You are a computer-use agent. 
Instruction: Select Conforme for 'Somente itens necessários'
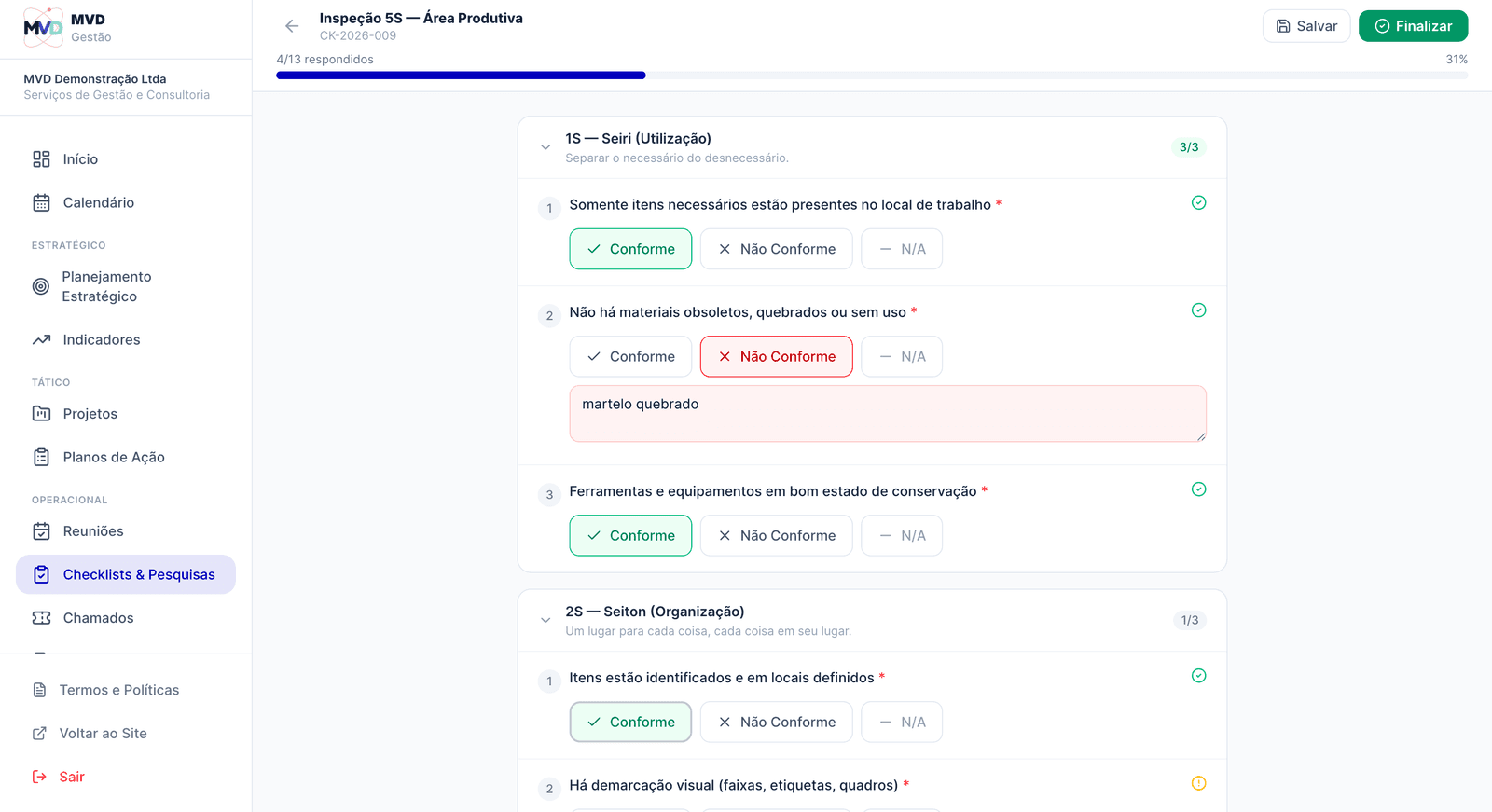[630, 249]
